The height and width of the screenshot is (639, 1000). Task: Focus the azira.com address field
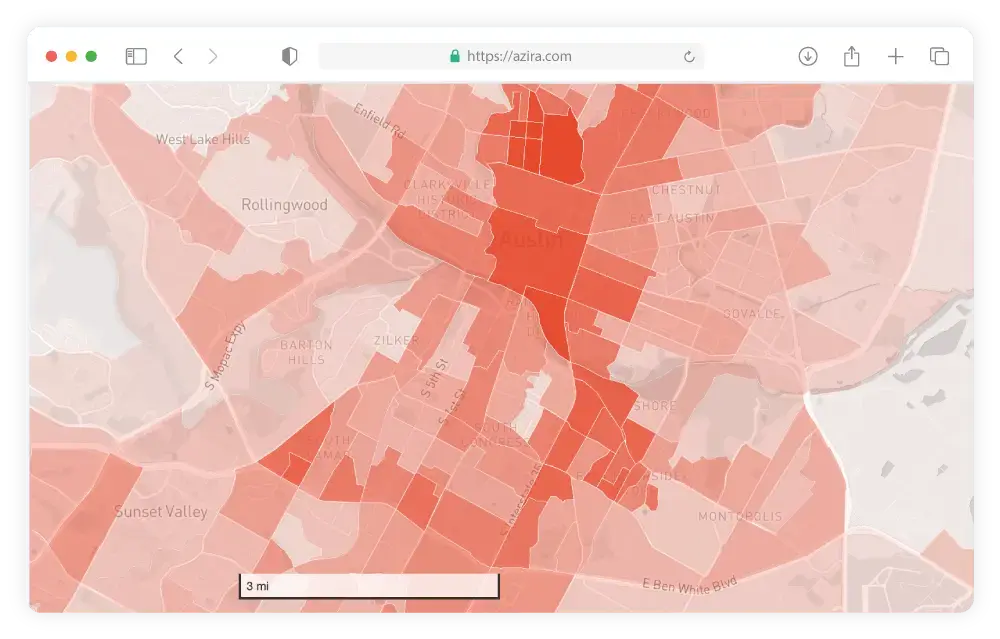pyautogui.click(x=519, y=57)
